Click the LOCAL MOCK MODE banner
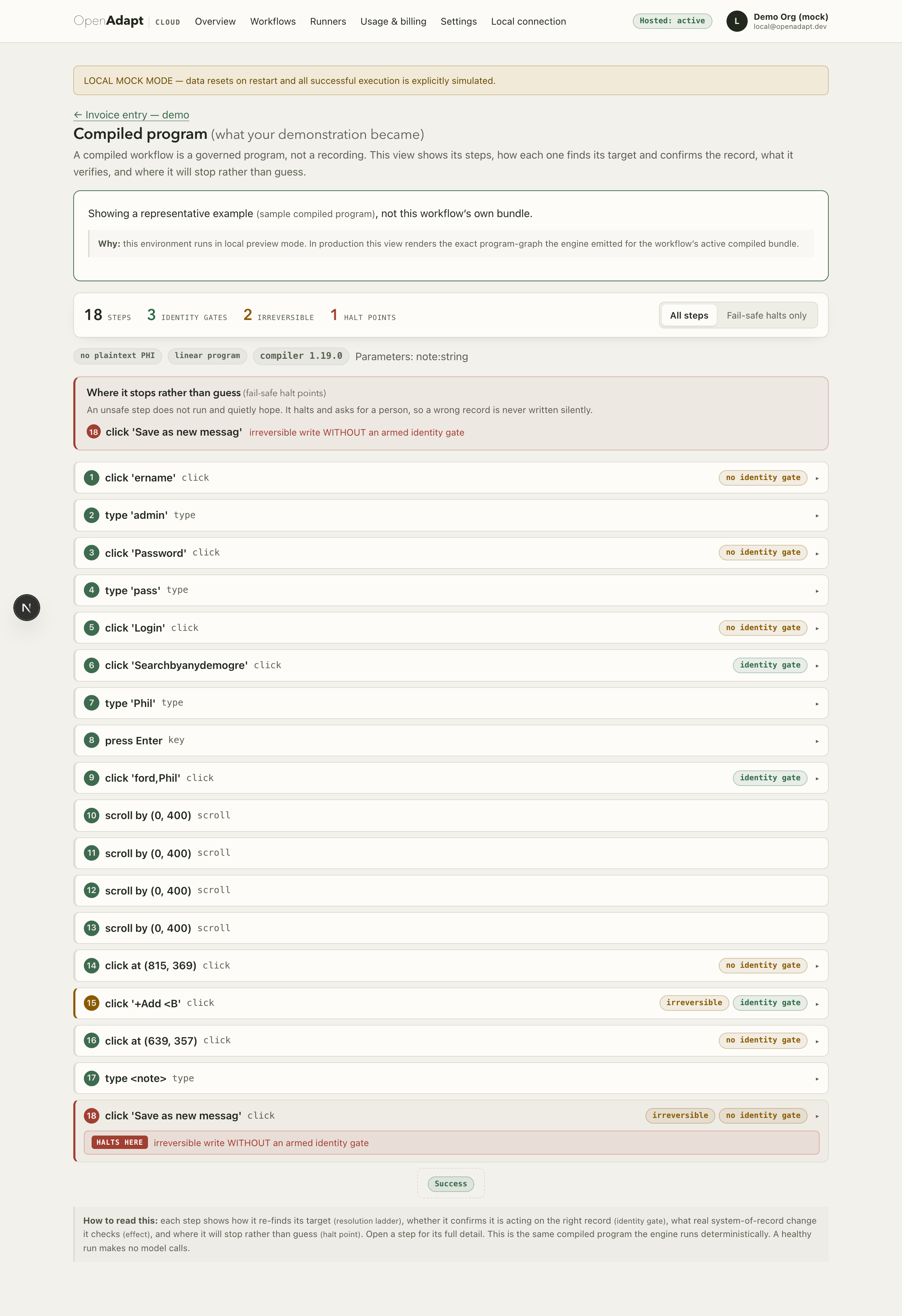This screenshot has width=902, height=1316. [x=451, y=80]
